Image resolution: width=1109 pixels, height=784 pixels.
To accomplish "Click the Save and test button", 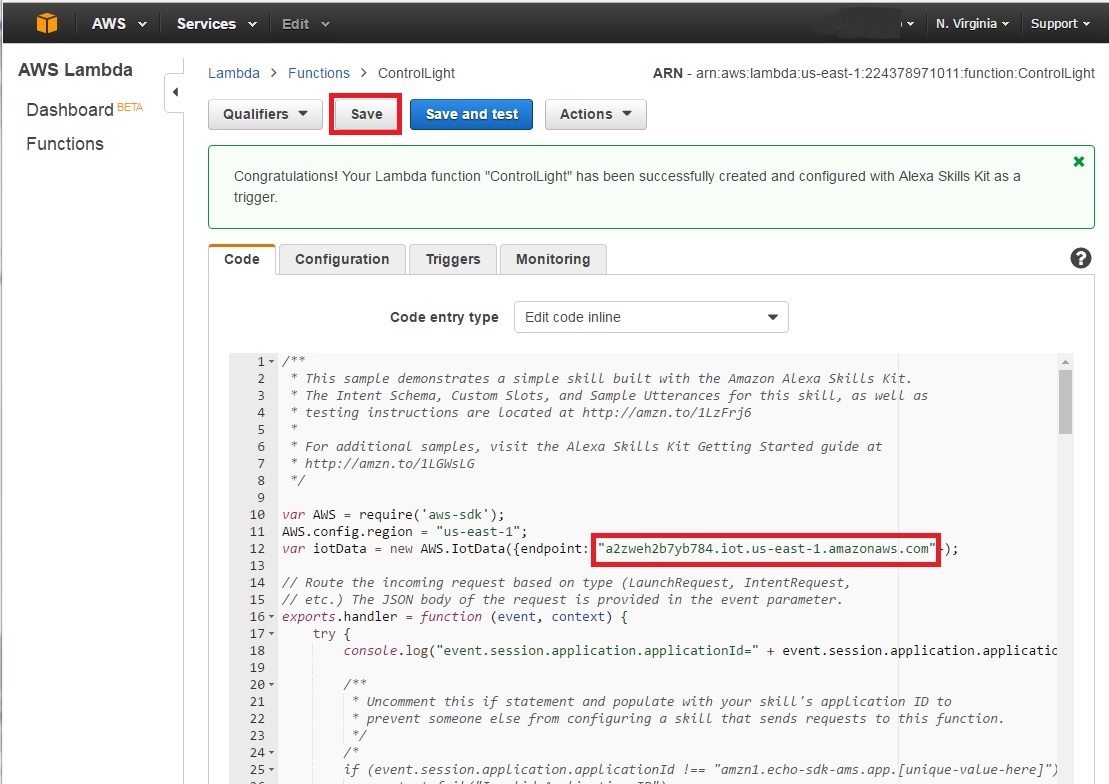I will (472, 114).
